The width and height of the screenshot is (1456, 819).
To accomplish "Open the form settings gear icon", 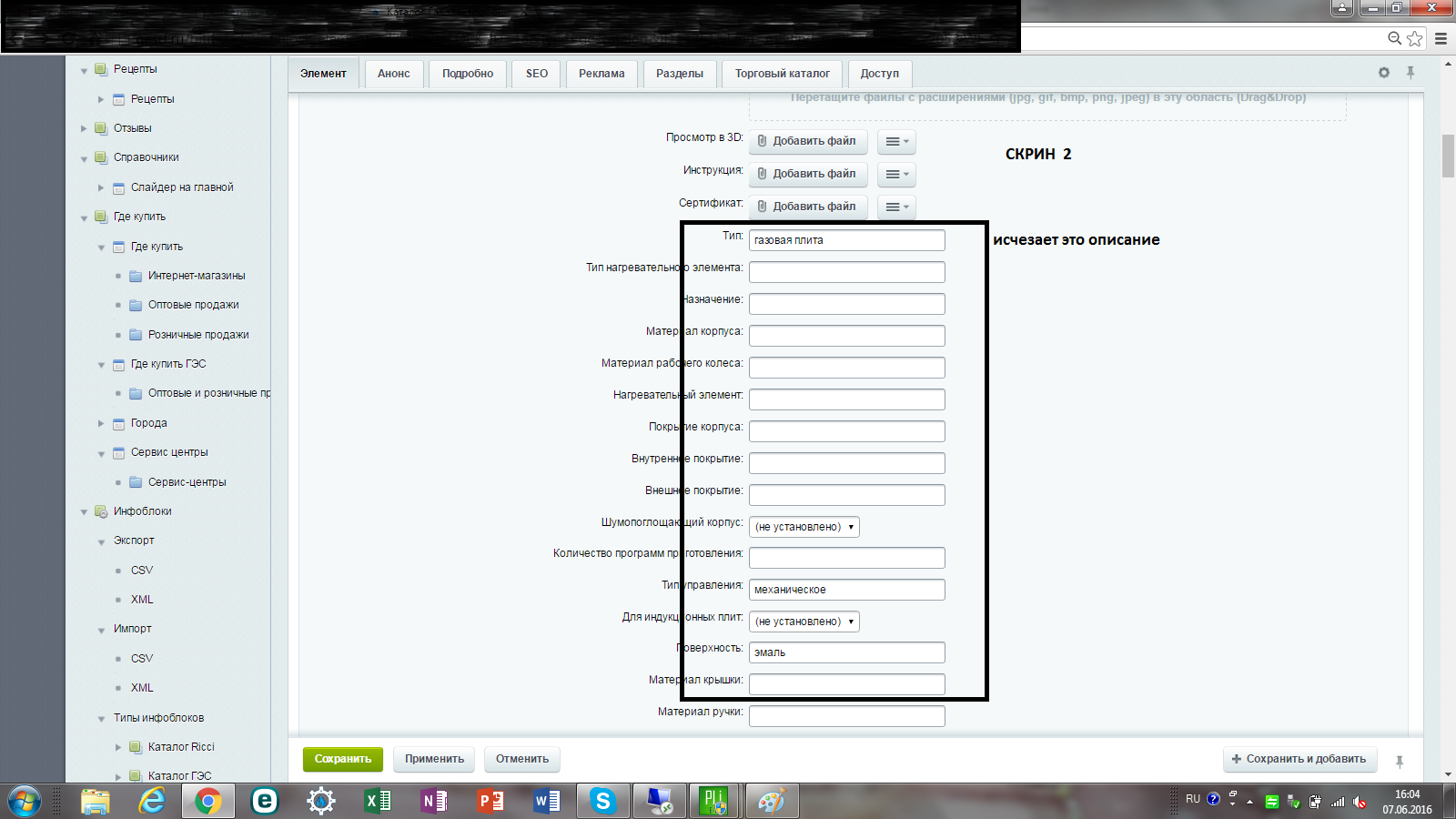I will click(1384, 73).
